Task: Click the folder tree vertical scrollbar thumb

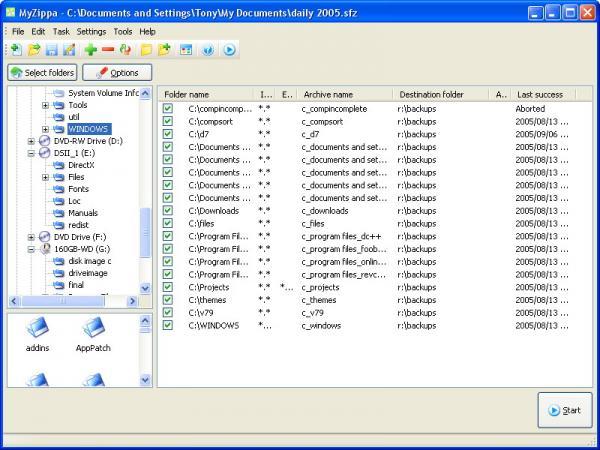Action: (146, 232)
